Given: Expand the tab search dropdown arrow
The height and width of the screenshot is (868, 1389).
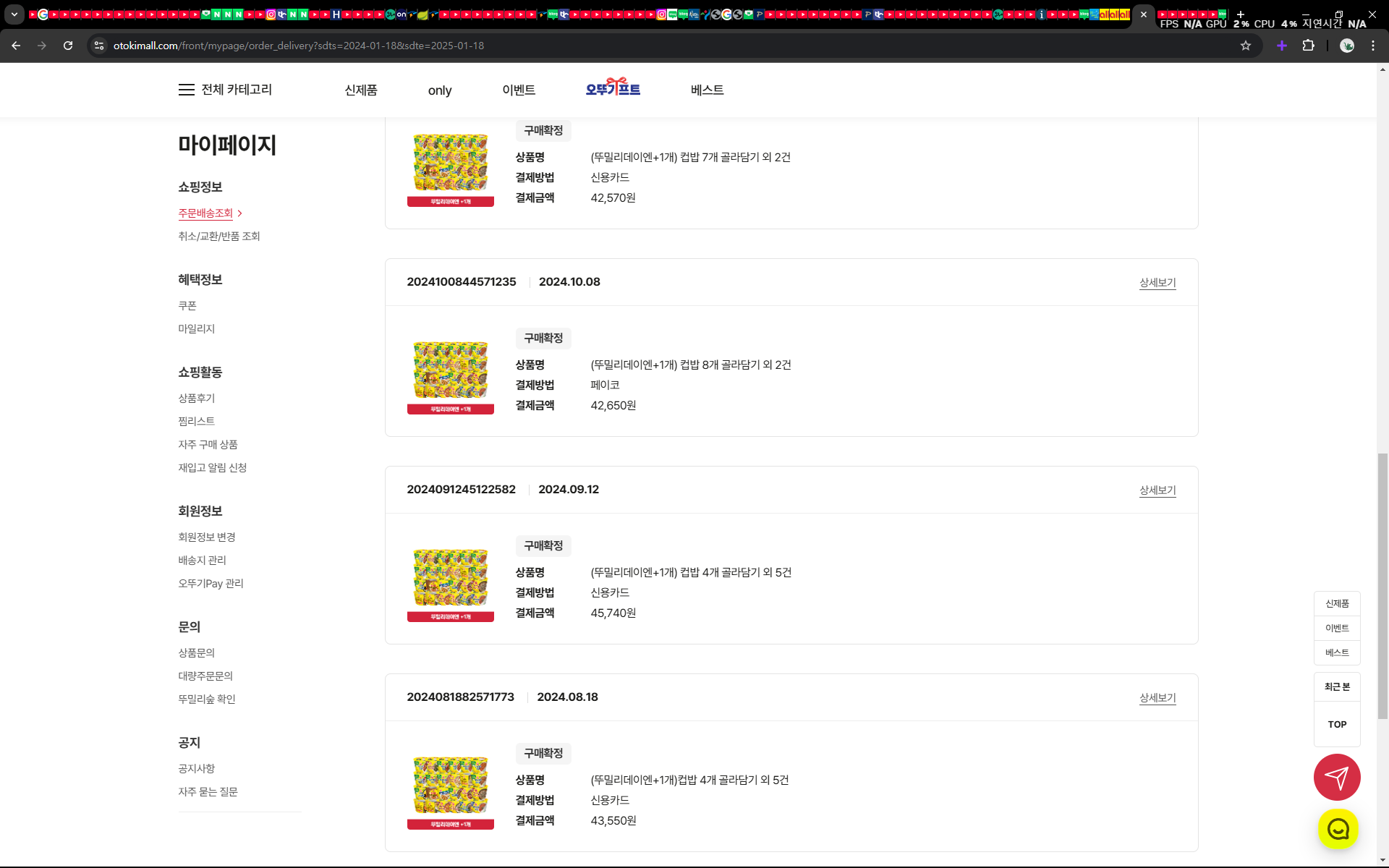Looking at the screenshot, I should tap(14, 14).
